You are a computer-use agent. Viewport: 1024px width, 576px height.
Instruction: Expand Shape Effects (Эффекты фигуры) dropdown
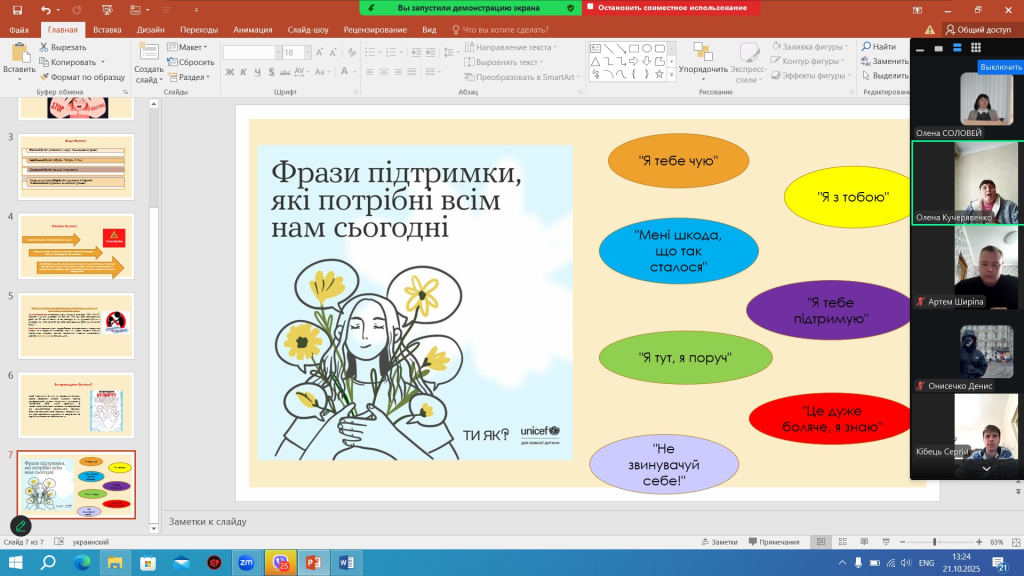(x=848, y=75)
